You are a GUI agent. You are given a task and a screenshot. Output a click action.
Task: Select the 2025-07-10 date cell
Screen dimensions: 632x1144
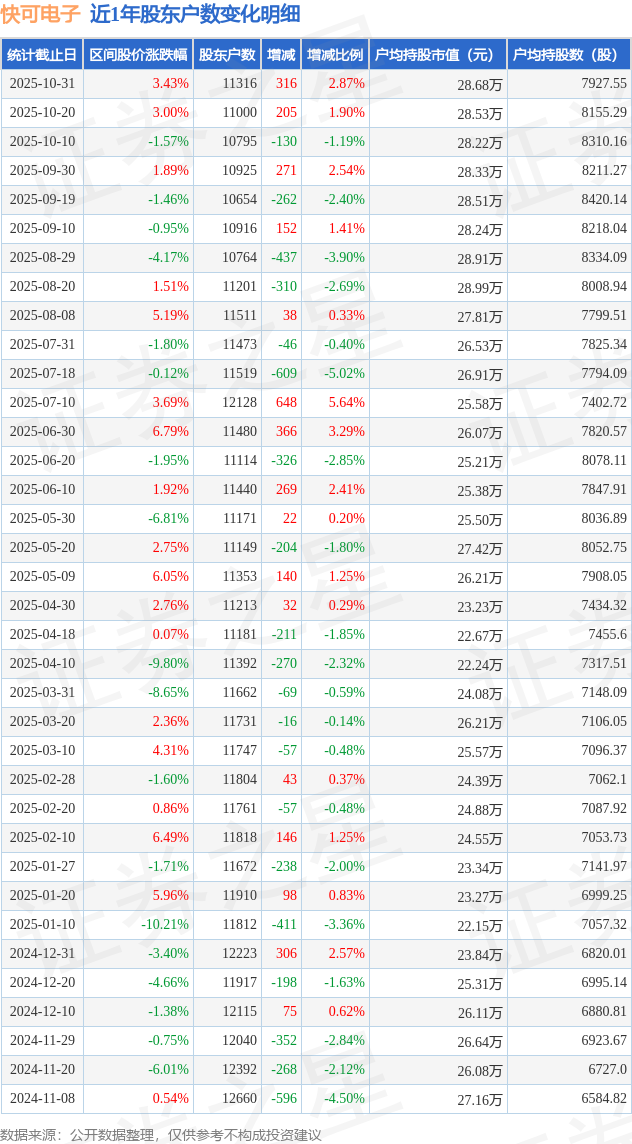coord(42,403)
